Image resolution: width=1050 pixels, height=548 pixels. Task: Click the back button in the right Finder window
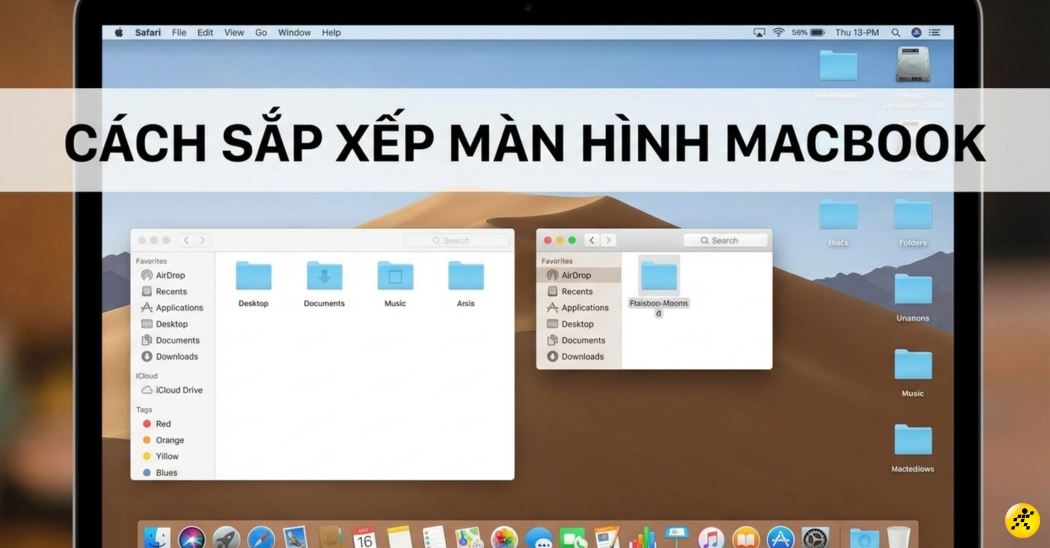pyautogui.click(x=593, y=240)
